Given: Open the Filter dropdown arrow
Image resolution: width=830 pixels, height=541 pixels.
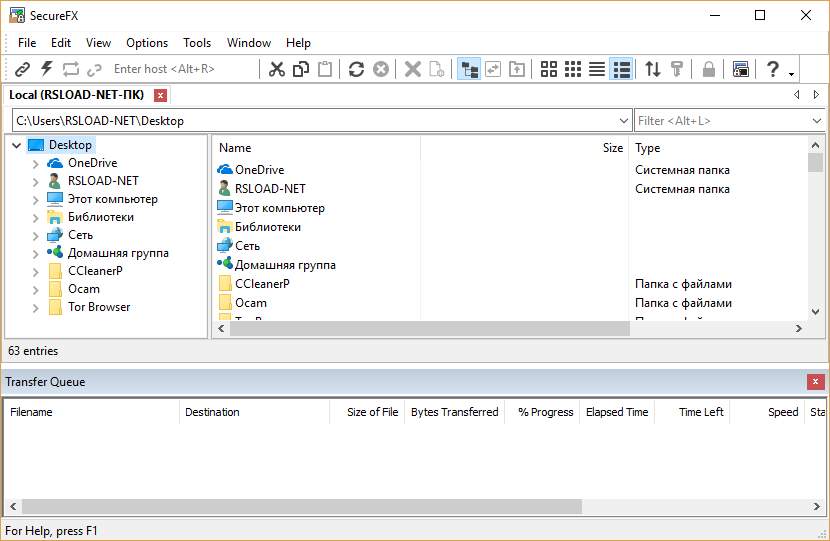Looking at the screenshot, I should coord(817,121).
